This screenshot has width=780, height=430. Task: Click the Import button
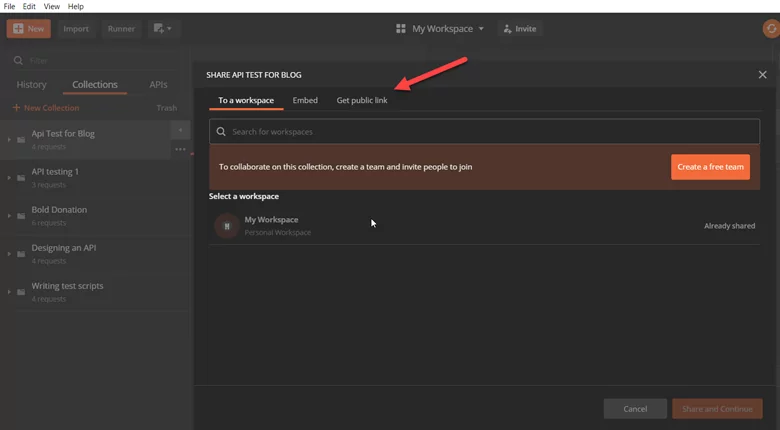(76, 29)
